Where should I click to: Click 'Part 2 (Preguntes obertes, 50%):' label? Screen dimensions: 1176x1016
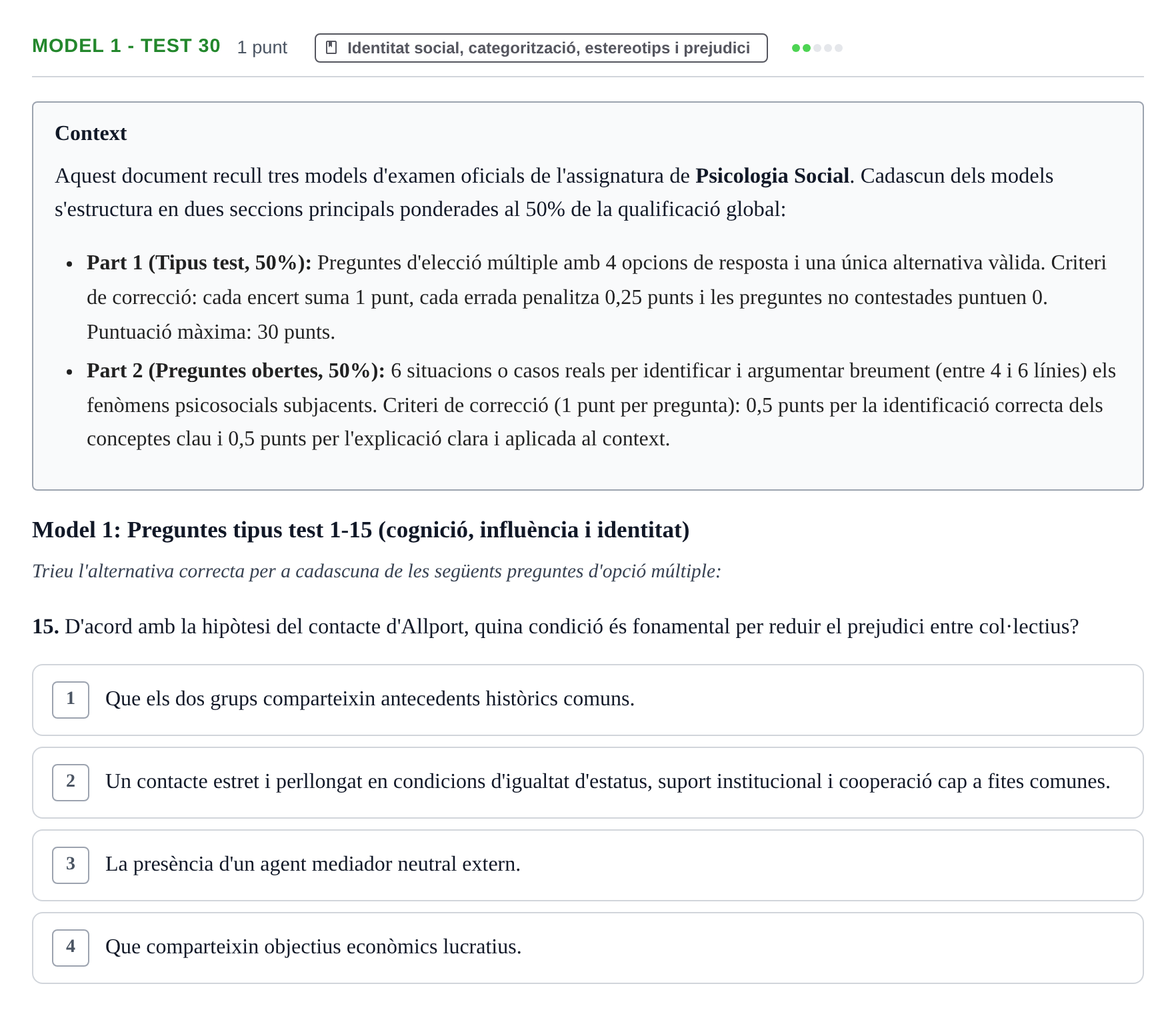pos(235,371)
